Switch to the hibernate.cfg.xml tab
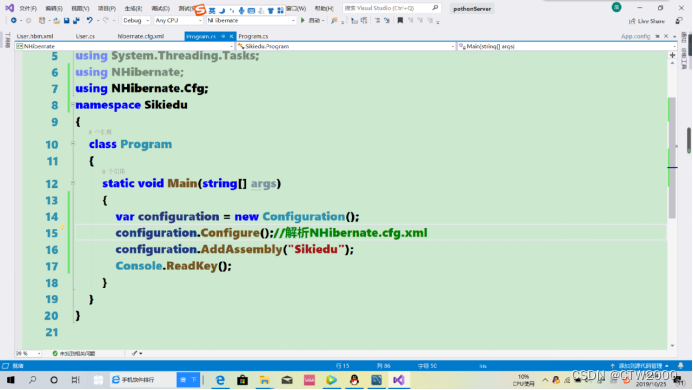 [x=141, y=36]
